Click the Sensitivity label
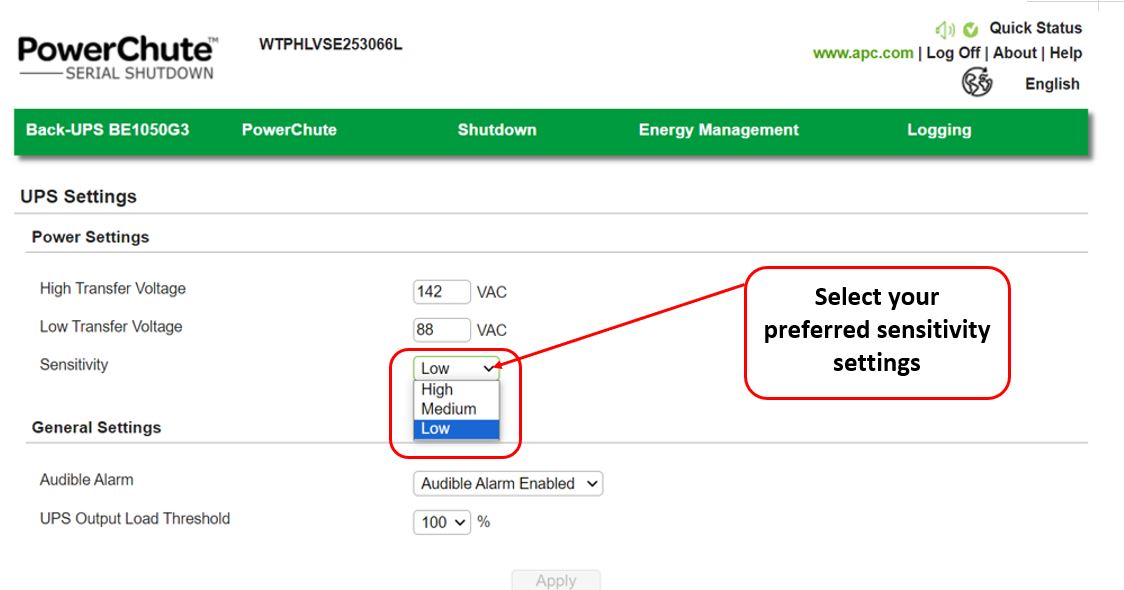 tap(74, 365)
